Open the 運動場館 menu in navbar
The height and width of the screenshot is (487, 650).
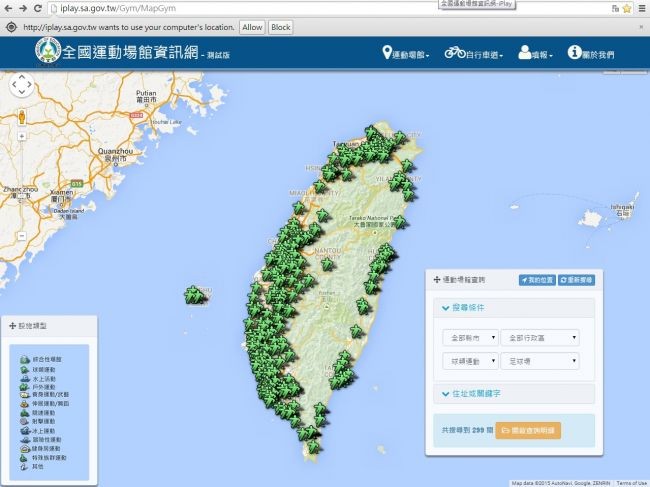[406, 53]
